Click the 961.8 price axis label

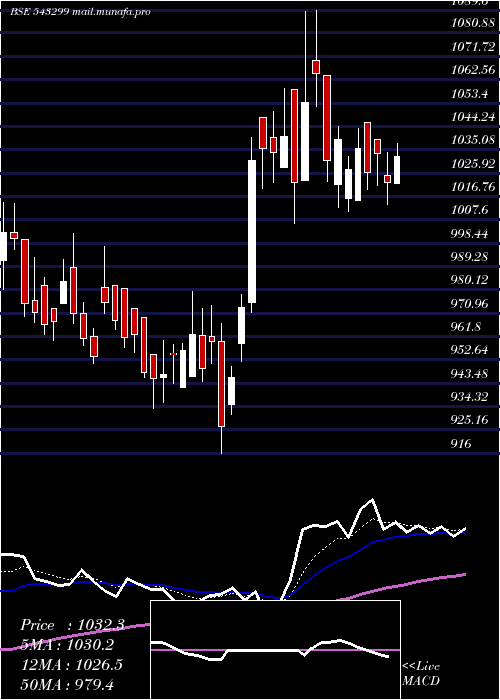(466, 327)
